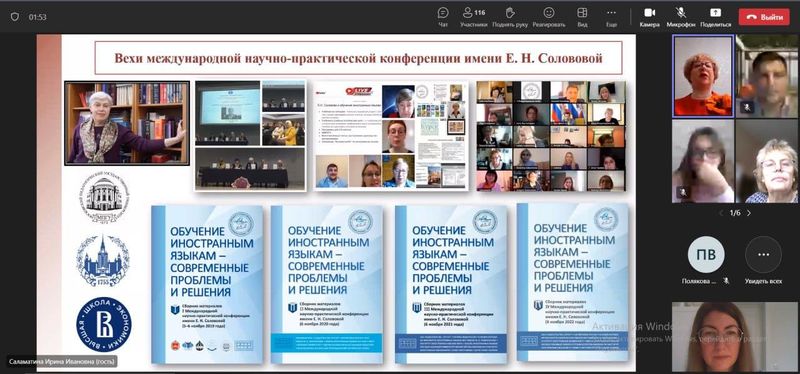Toggle the Камера on or off
The image size is (800, 374).
[x=649, y=16]
